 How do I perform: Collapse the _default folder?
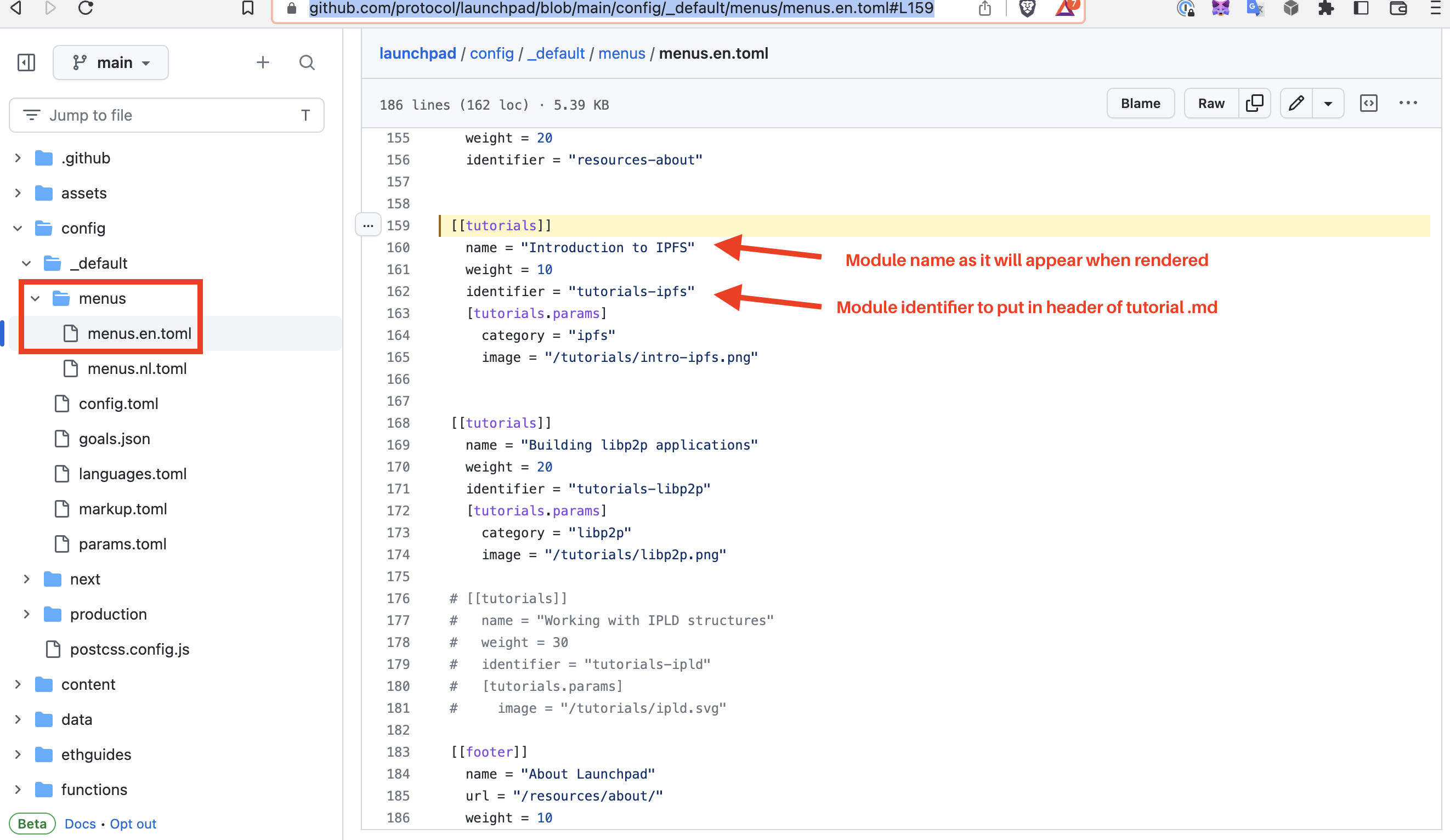(x=26, y=264)
